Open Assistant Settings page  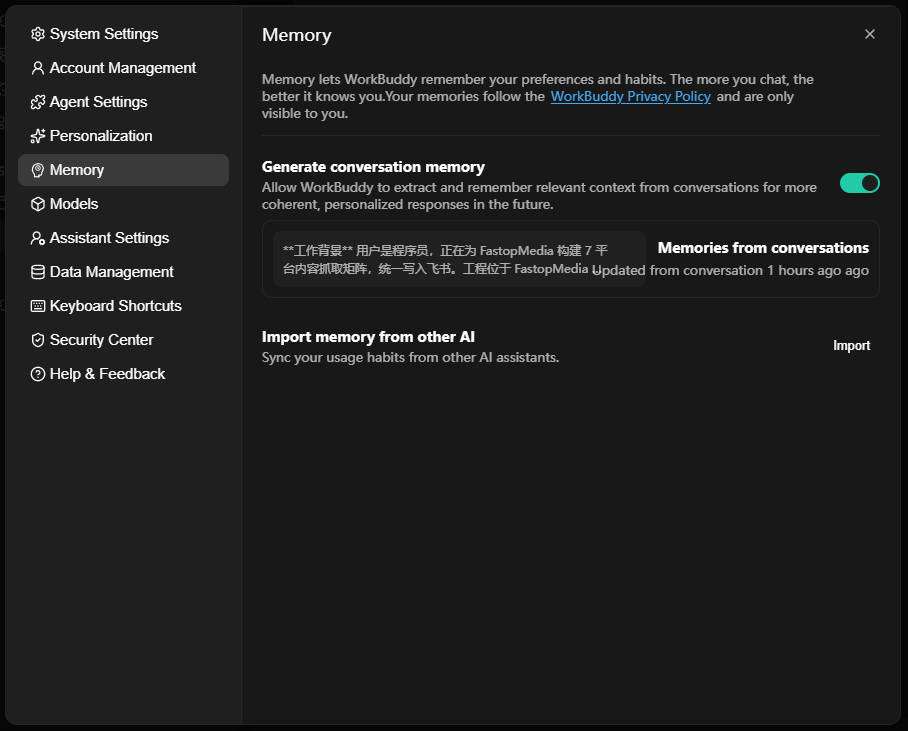point(123,238)
